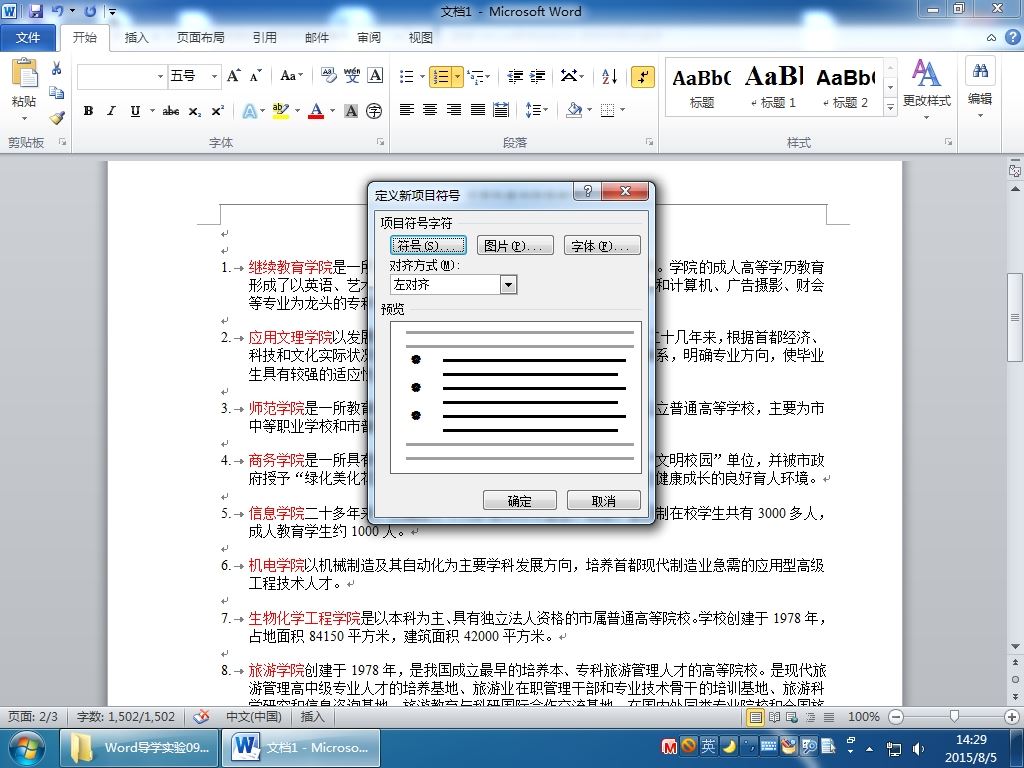Click the Enclose Characters icon
The height and width of the screenshot is (768, 1024).
pyautogui.click(x=374, y=111)
